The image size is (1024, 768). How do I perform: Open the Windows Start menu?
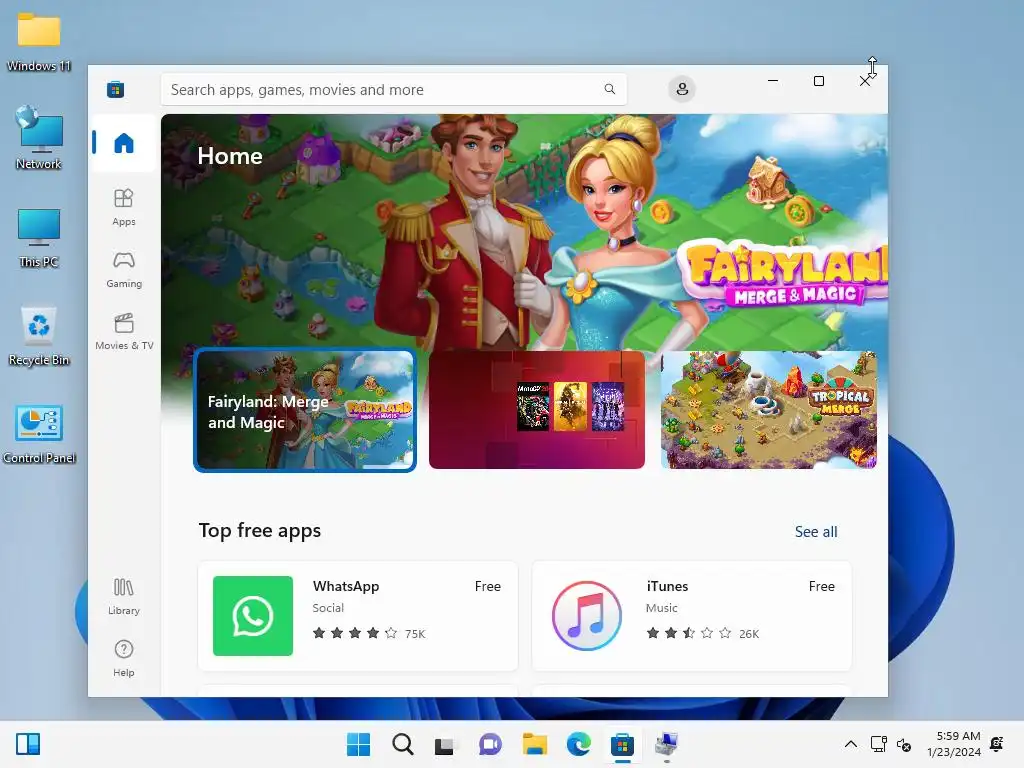pyautogui.click(x=358, y=744)
